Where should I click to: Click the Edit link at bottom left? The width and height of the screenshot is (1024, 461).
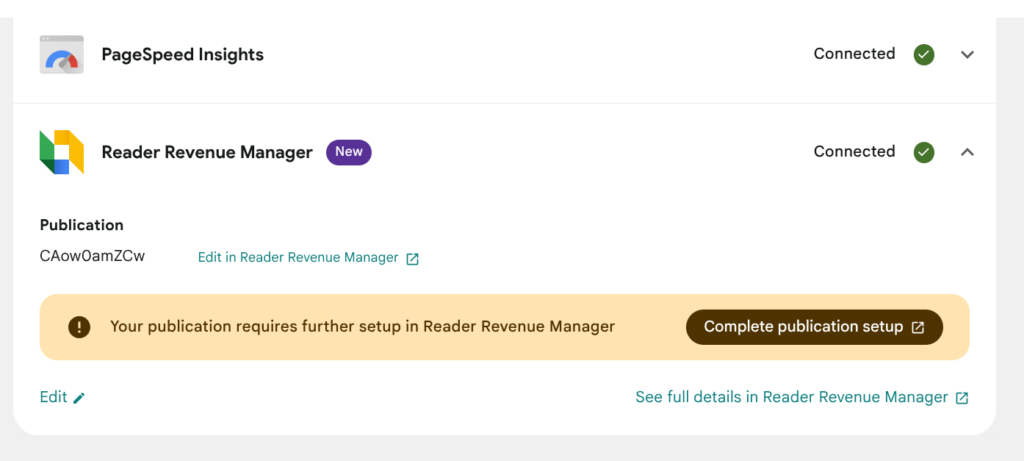(63, 397)
